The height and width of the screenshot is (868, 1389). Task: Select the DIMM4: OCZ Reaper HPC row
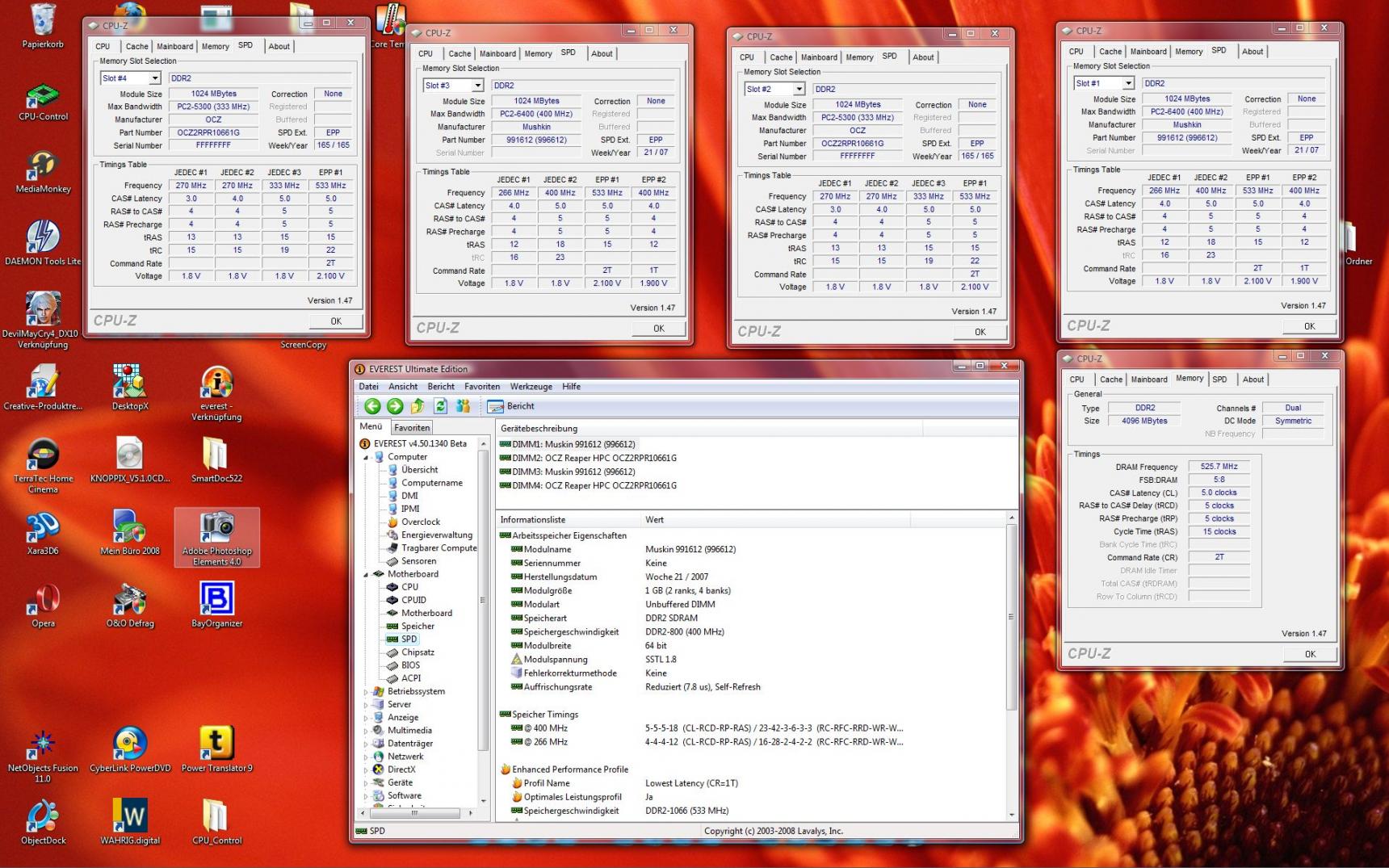tap(589, 486)
